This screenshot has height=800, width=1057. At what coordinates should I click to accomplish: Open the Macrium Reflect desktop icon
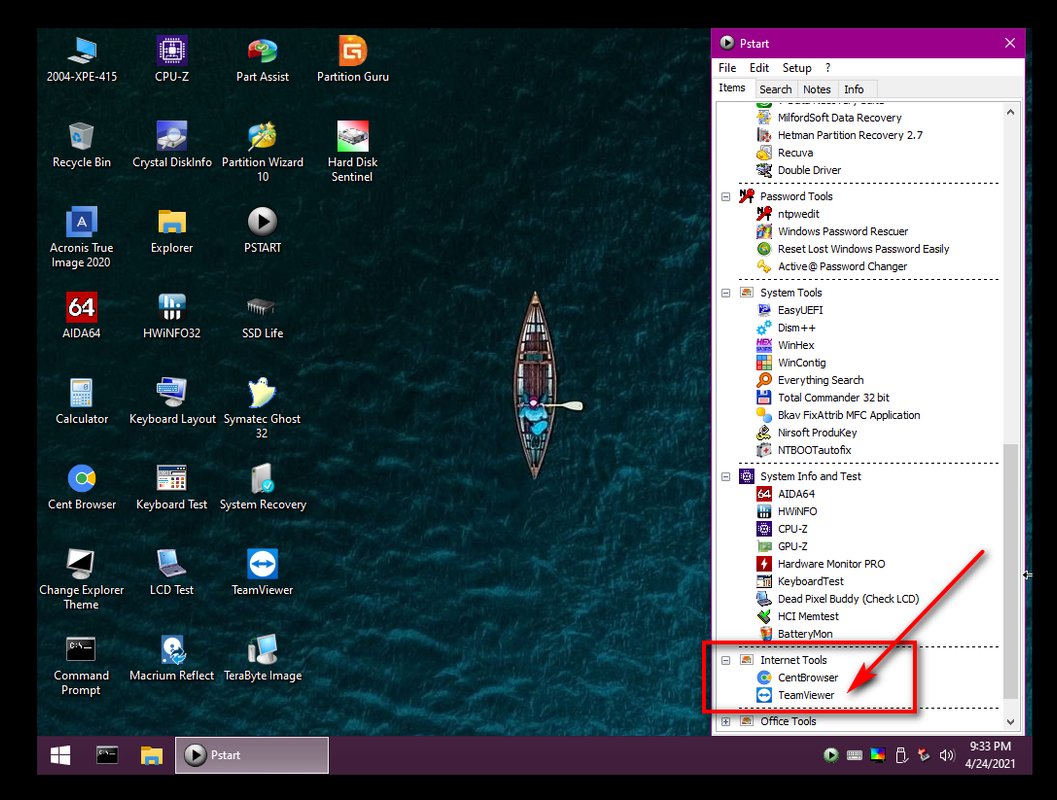(172, 658)
